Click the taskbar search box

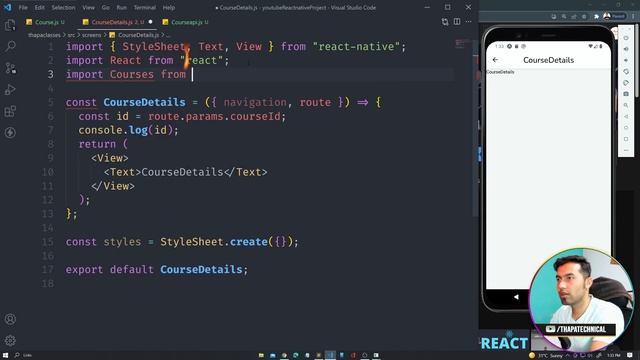(x=24, y=355)
